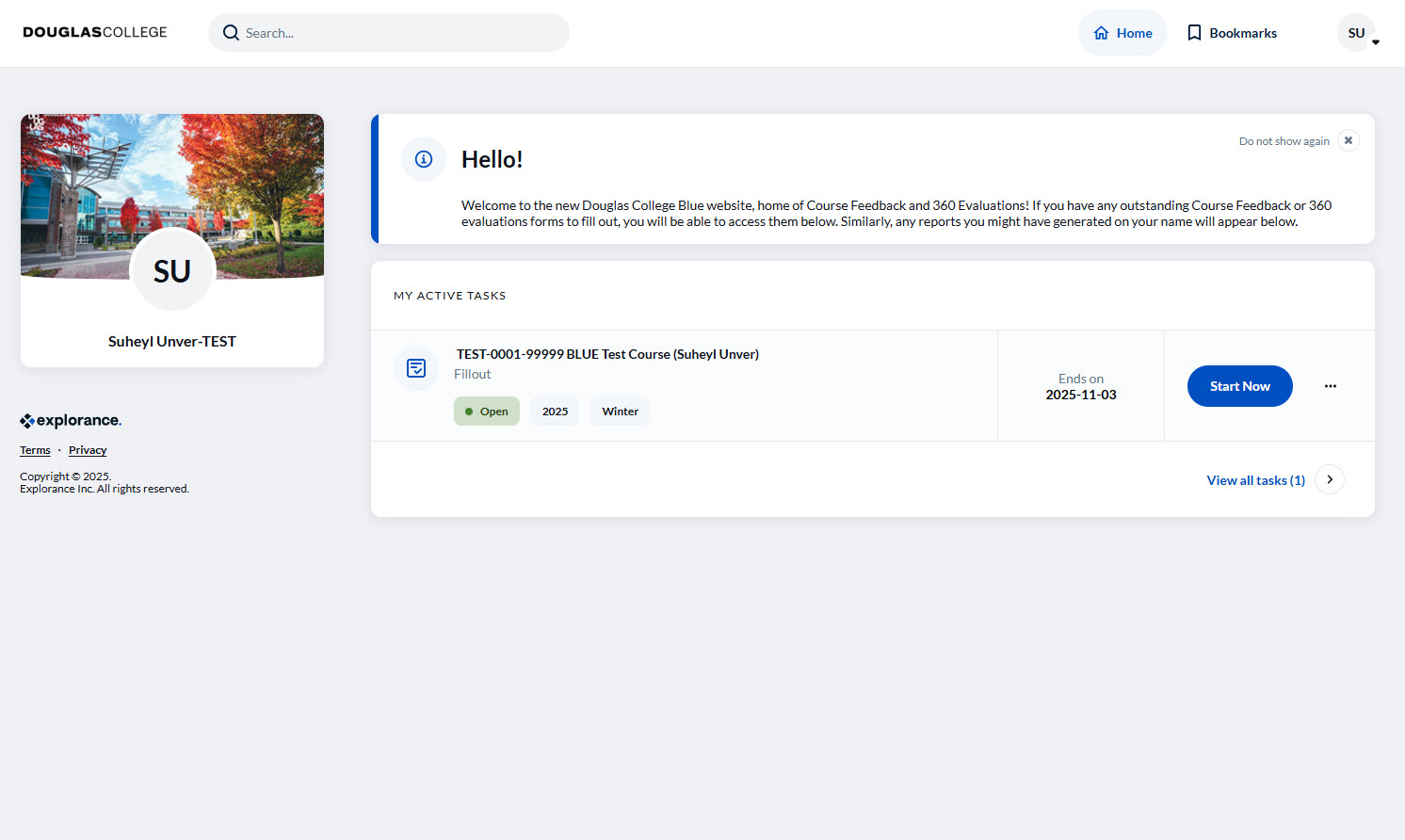Click the explorance logo

pyautogui.click(x=71, y=421)
